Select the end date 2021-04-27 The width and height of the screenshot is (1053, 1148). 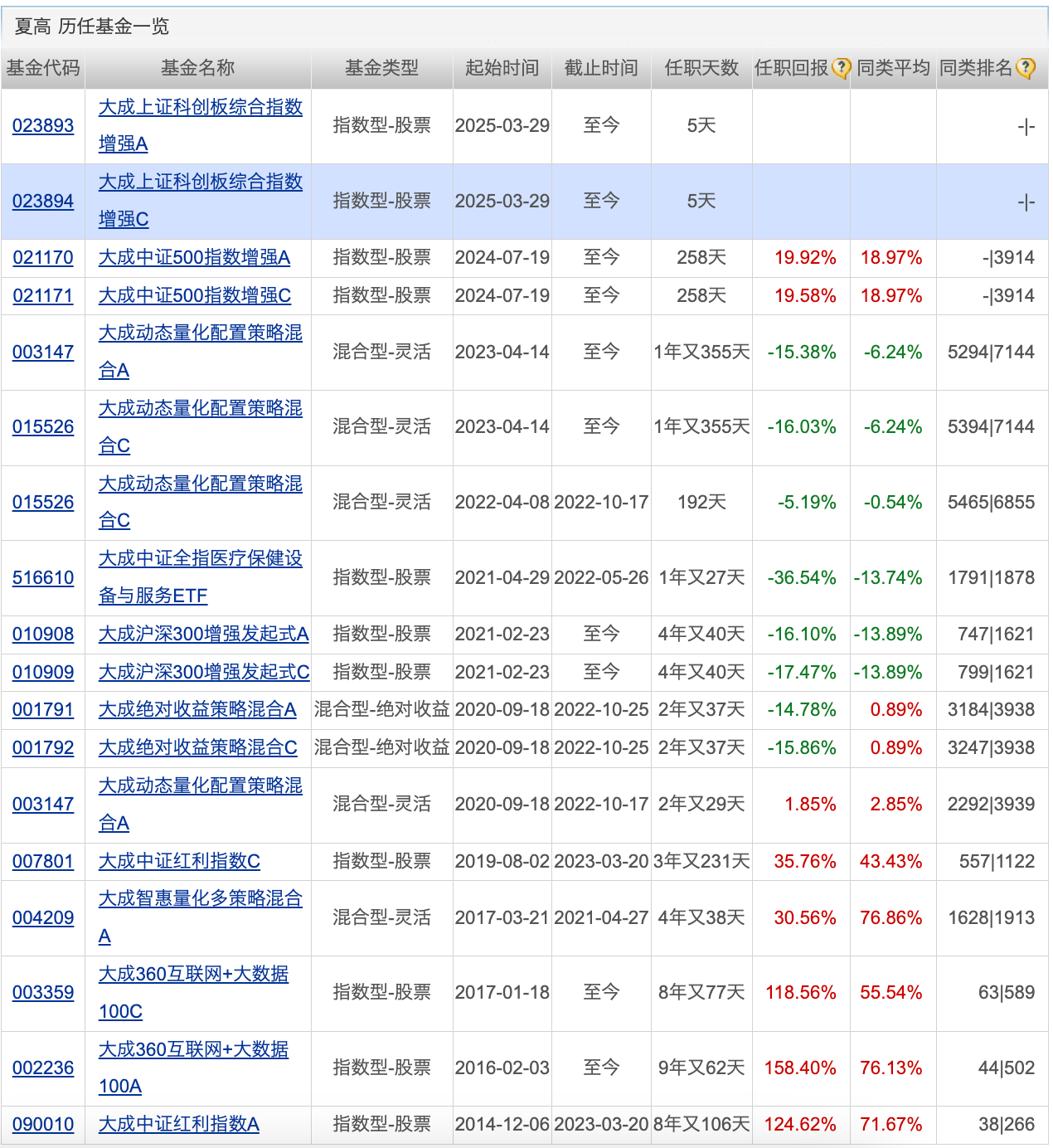602,918
